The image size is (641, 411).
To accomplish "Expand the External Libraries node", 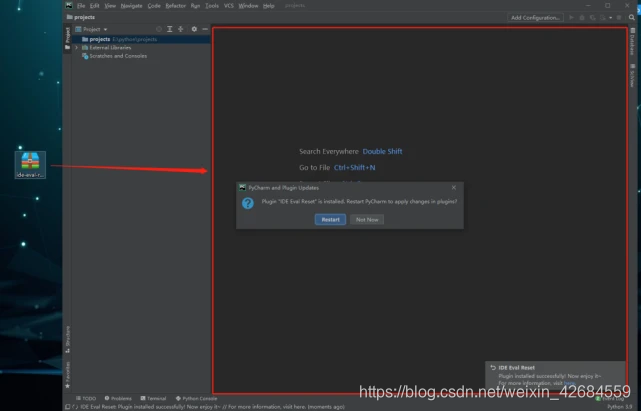I will click(x=76, y=47).
